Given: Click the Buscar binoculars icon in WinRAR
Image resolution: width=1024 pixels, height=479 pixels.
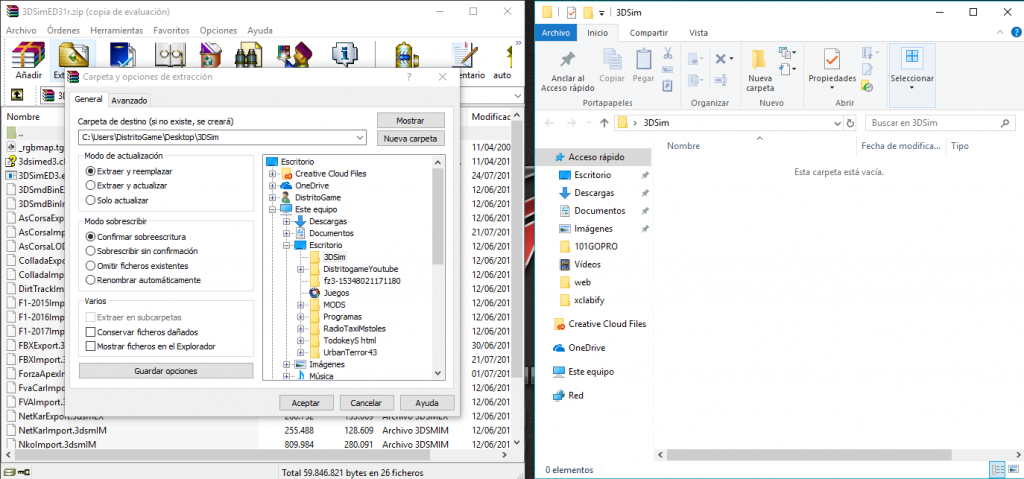Looking at the screenshot, I should 249,56.
